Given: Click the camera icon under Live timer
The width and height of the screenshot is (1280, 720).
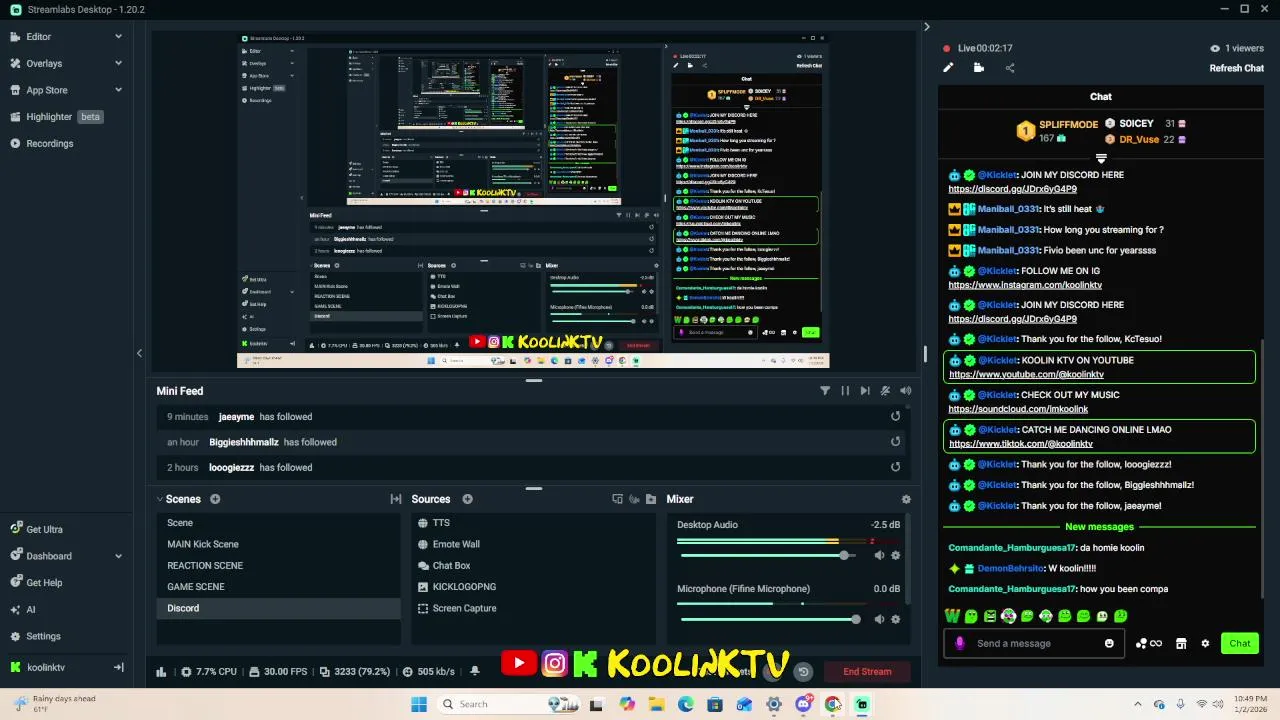Looking at the screenshot, I should pyautogui.click(x=979, y=68).
